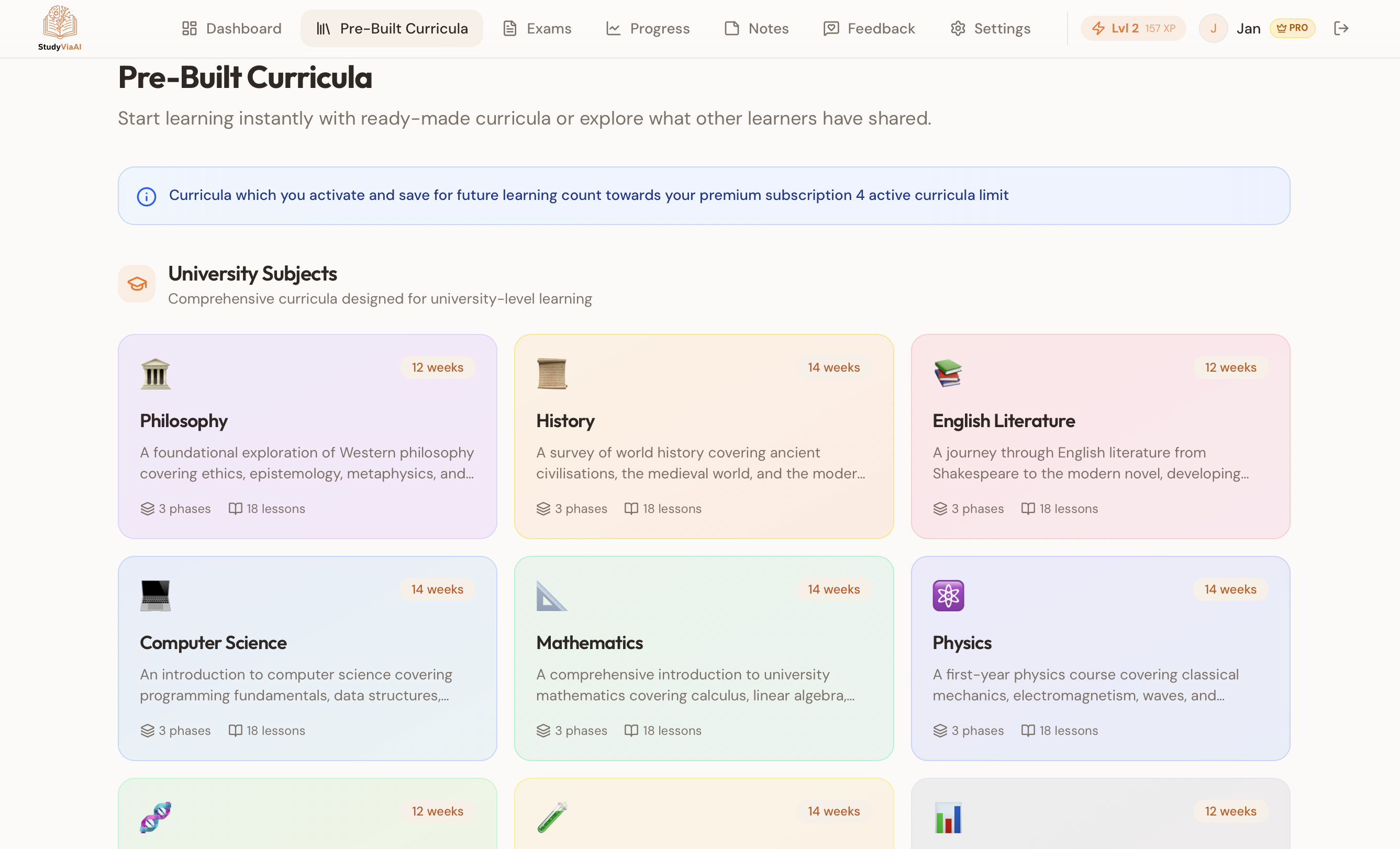The width and height of the screenshot is (1400, 849).
Task: Click the graduation cap University Subjects icon
Action: [137, 284]
